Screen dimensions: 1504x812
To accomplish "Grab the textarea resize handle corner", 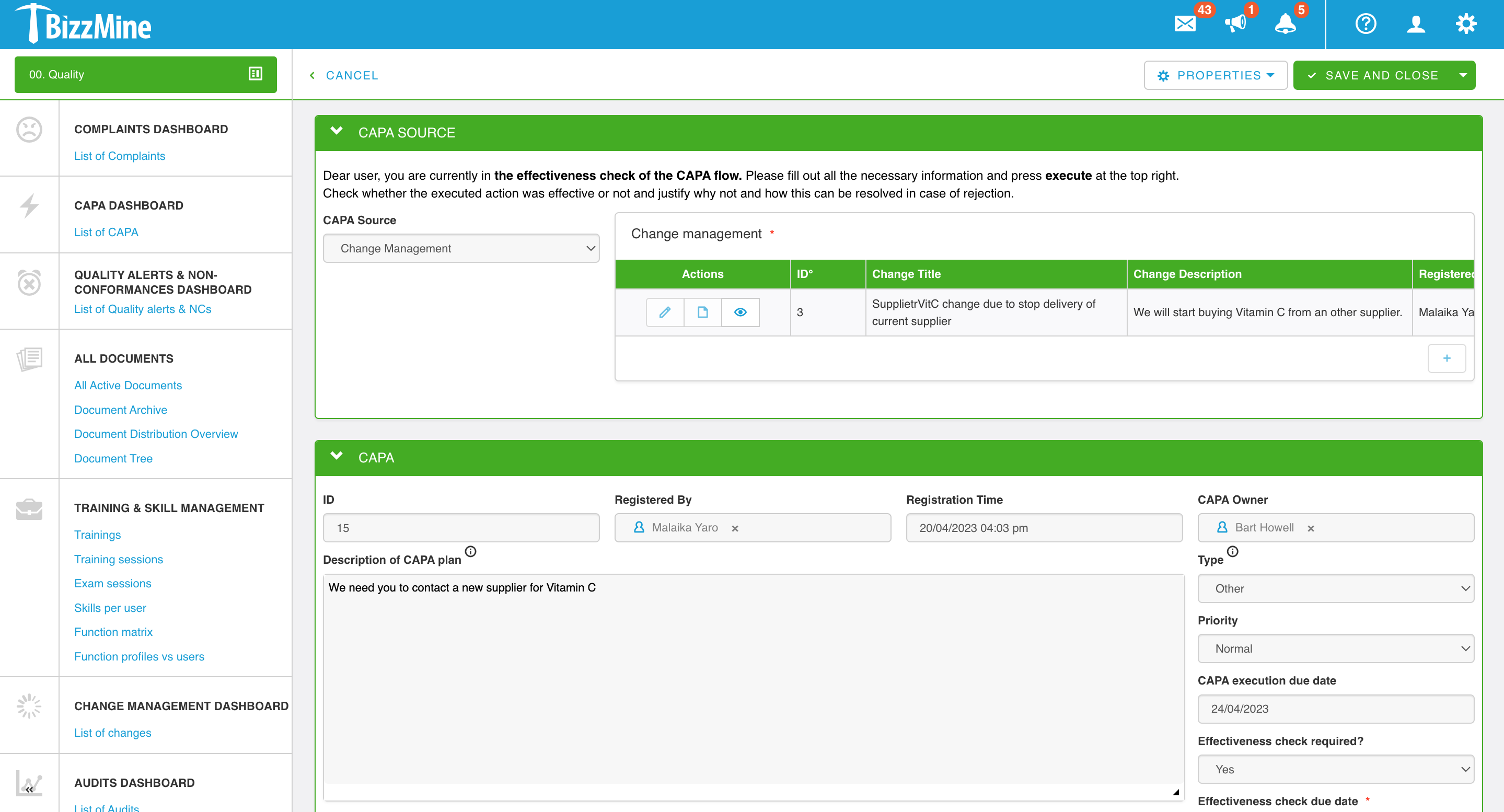I will [x=1176, y=792].
